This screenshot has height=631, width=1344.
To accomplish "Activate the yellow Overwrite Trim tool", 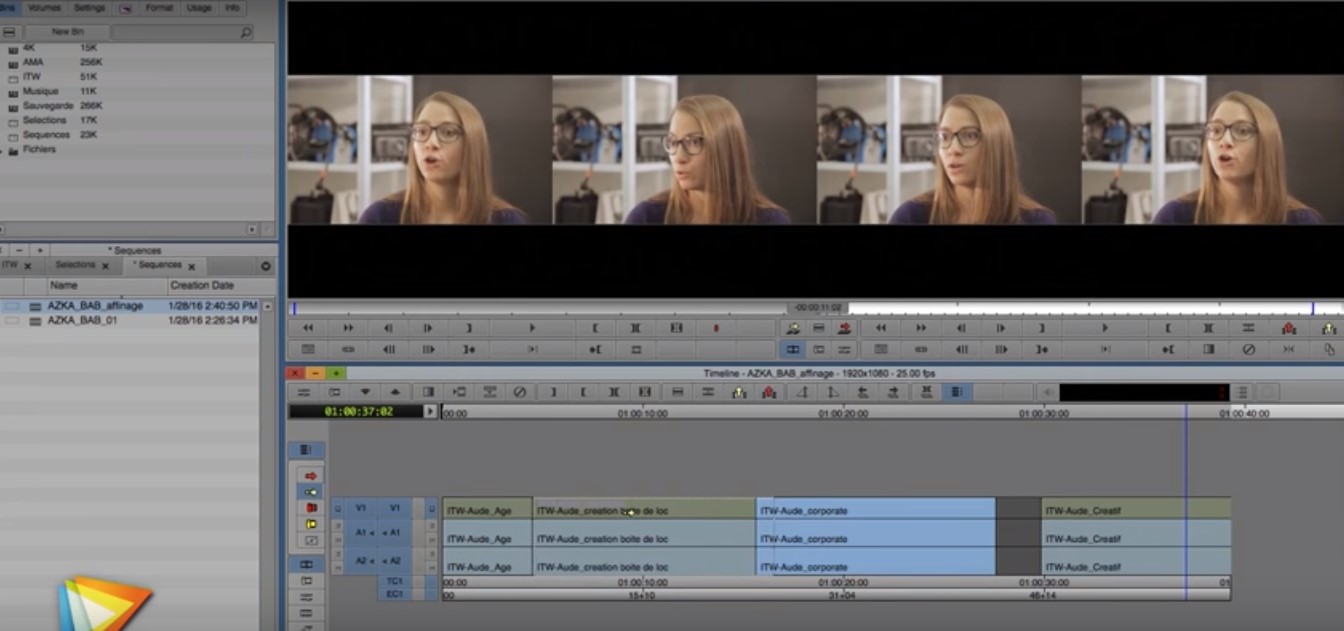I will (x=311, y=524).
